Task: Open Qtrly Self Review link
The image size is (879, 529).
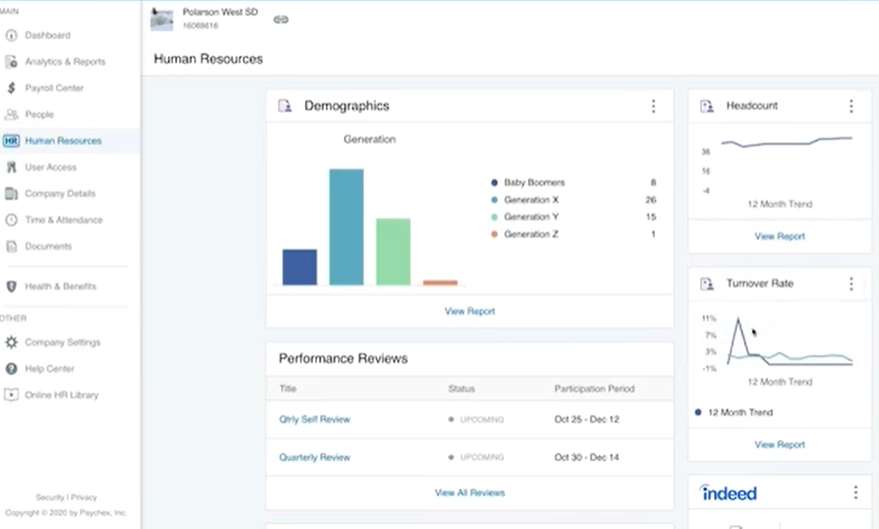Action: pos(314,419)
